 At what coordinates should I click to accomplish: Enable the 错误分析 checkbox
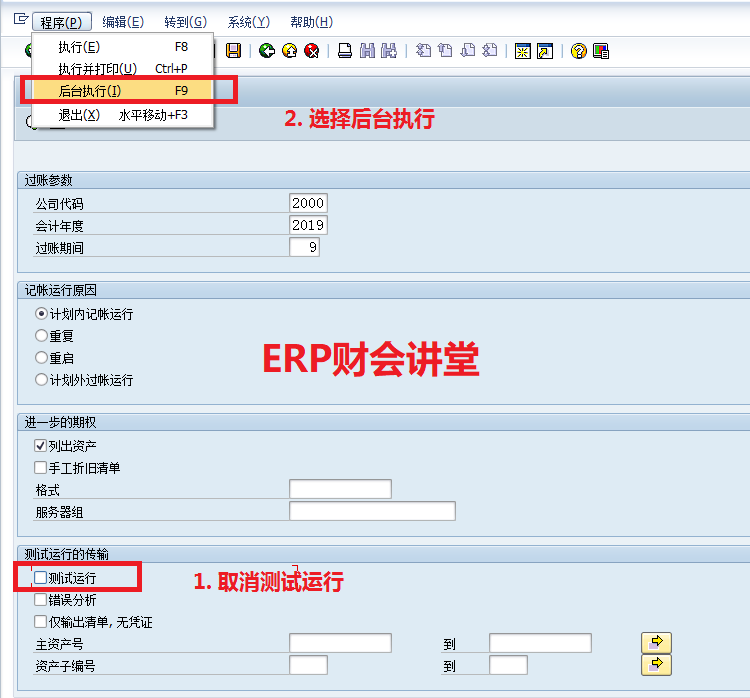point(41,600)
